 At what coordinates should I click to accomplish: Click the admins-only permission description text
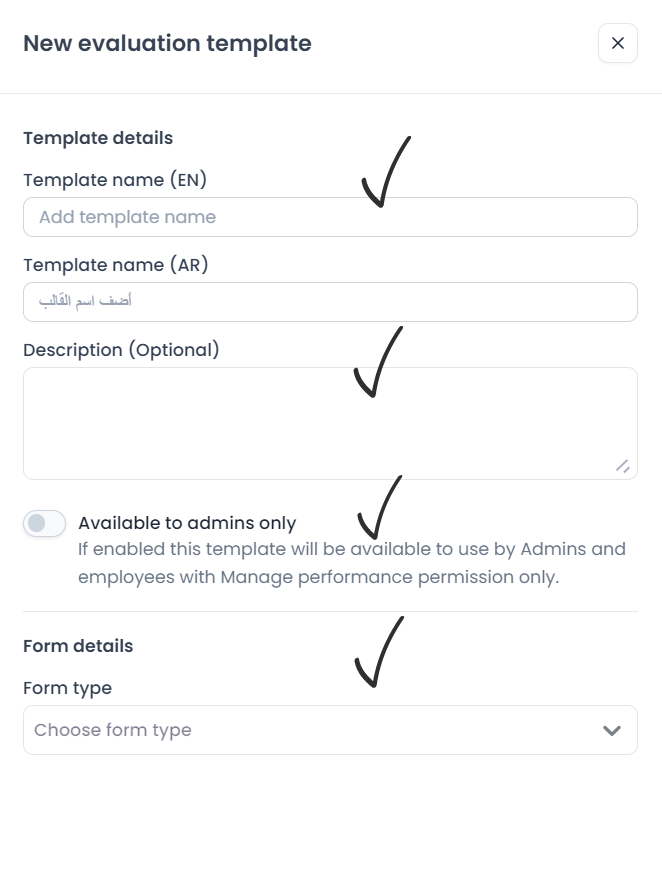[x=352, y=562]
